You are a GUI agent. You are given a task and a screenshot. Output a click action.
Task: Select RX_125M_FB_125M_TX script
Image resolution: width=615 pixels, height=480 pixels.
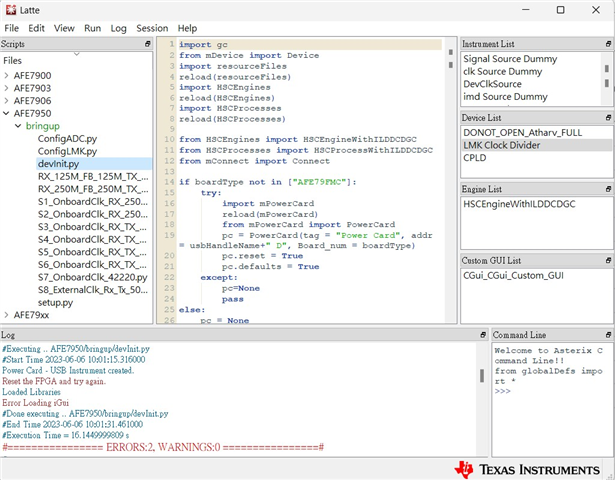tap(93, 176)
